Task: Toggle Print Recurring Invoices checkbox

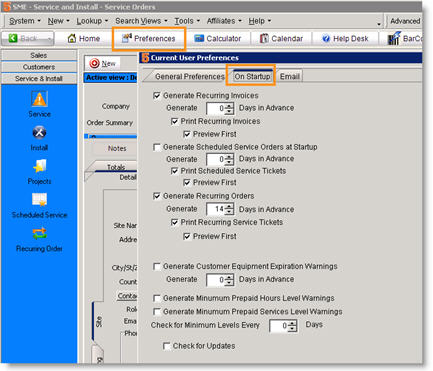Action: [174, 121]
